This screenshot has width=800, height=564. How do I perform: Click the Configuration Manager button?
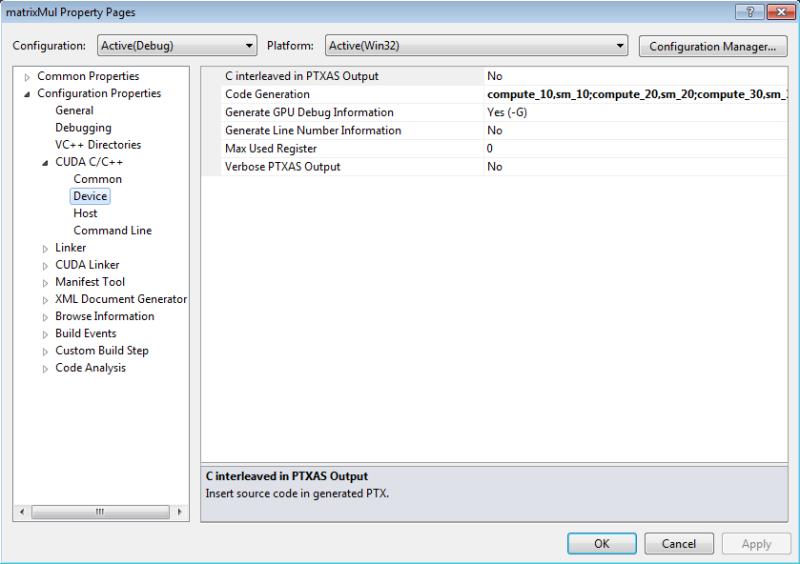(713, 46)
